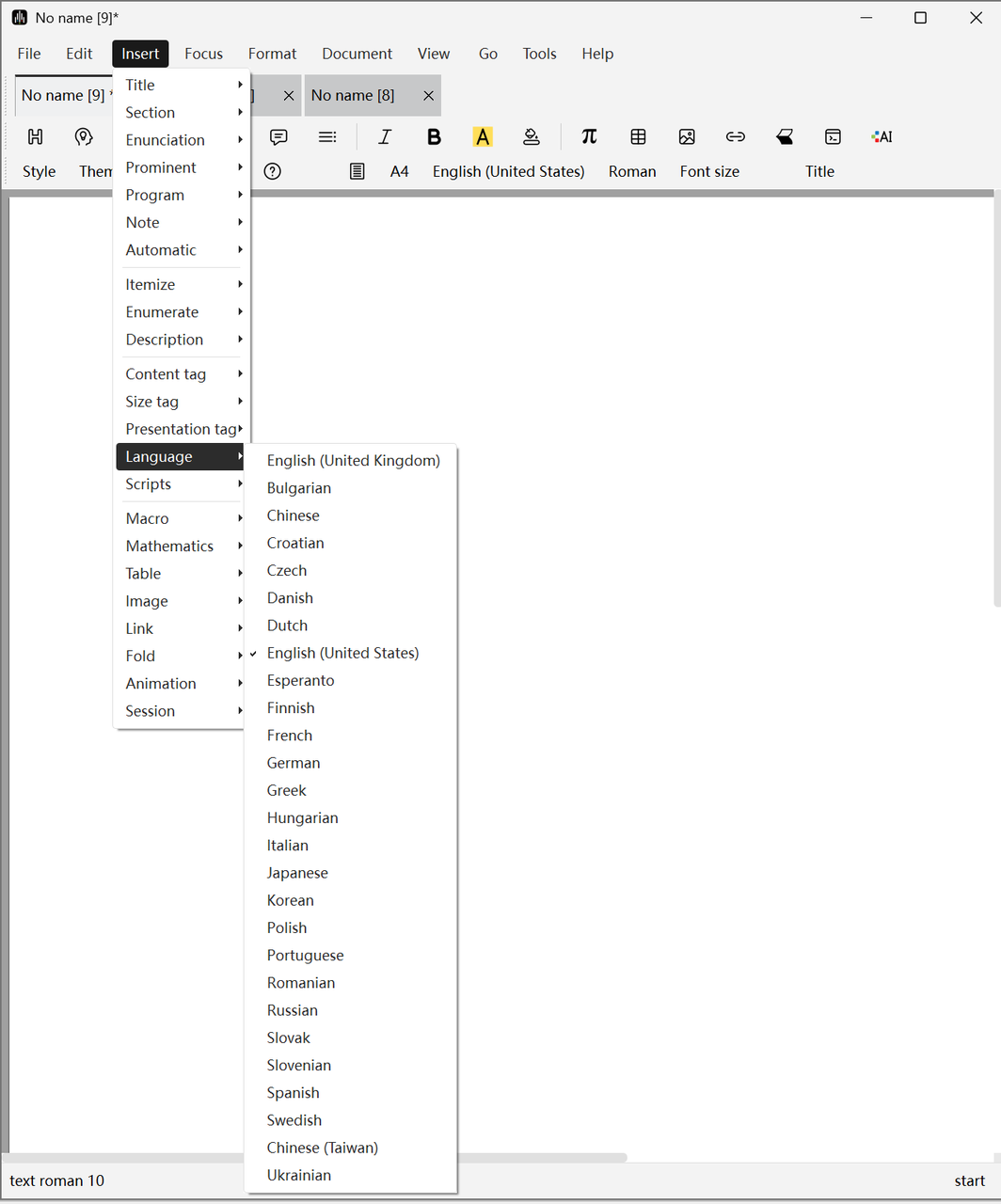The height and width of the screenshot is (1204, 1001).
Task: Open the Font size dropdown
Action: (709, 171)
